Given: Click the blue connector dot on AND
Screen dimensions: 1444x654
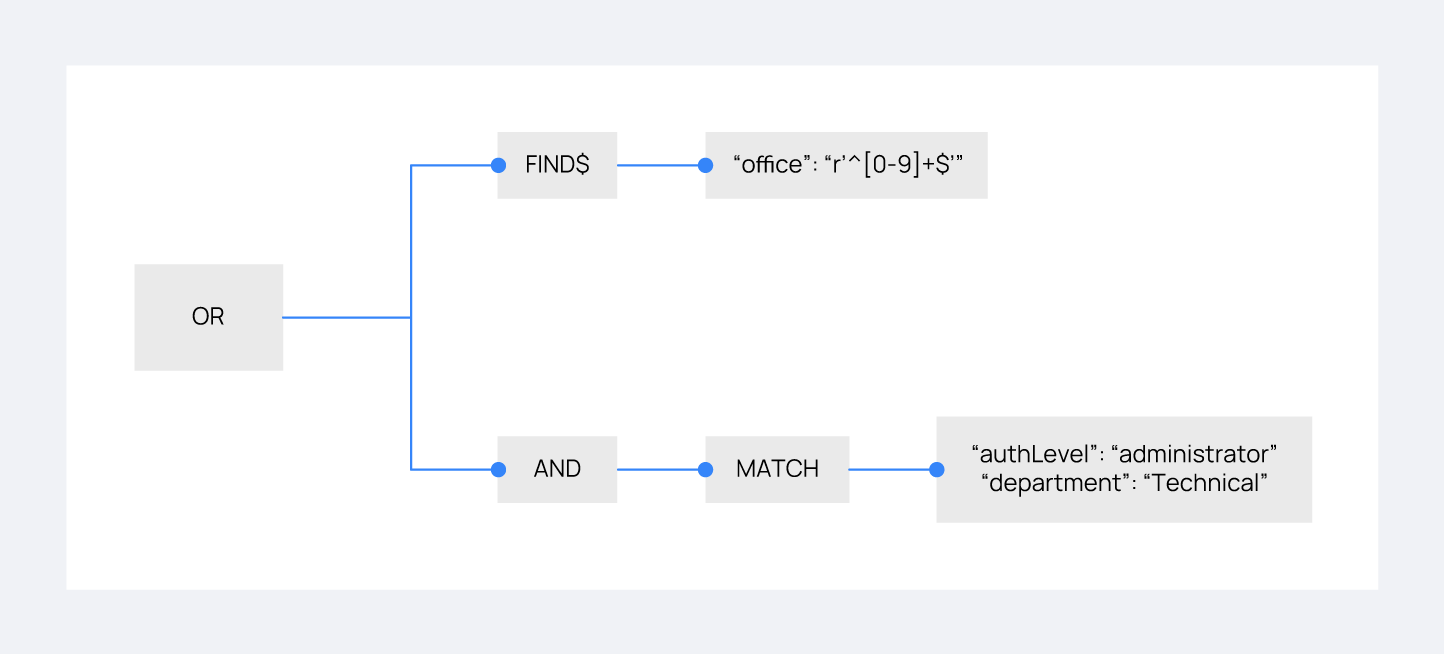Looking at the screenshot, I should point(498,469).
